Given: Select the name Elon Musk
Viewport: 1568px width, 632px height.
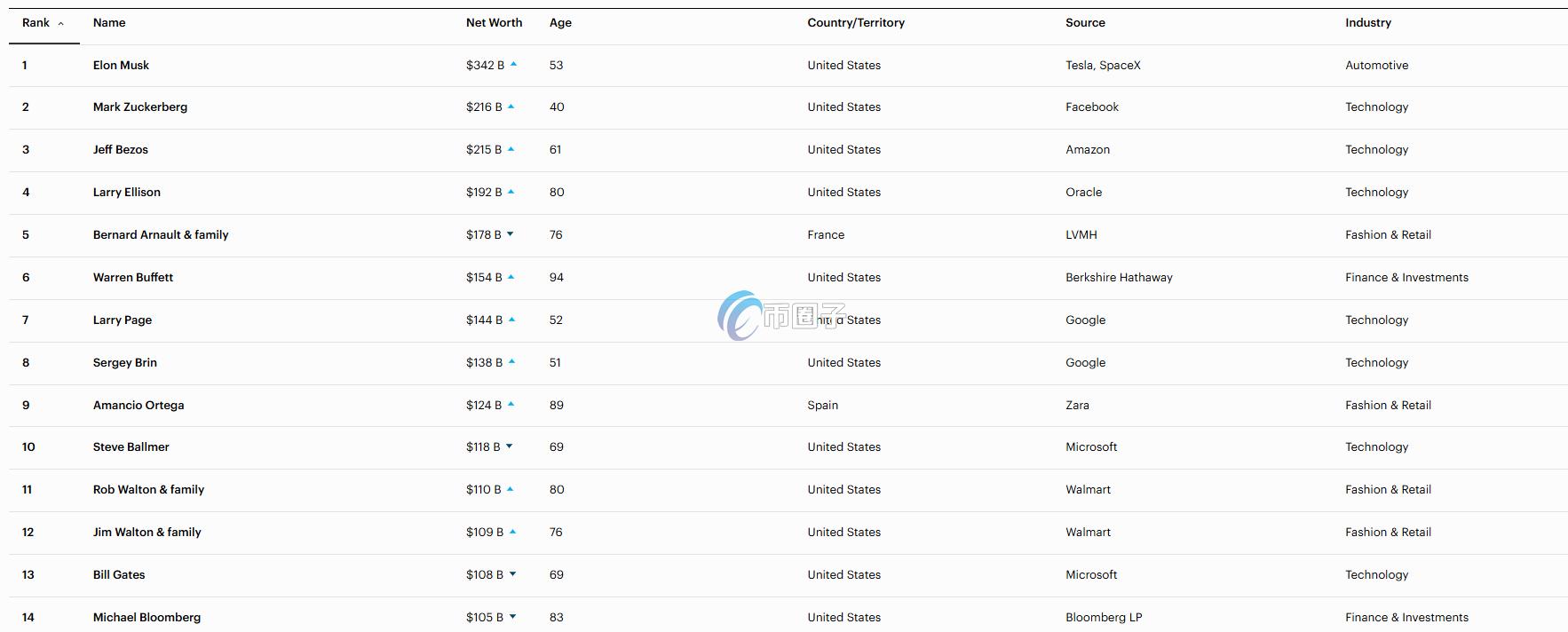Looking at the screenshot, I should point(121,65).
